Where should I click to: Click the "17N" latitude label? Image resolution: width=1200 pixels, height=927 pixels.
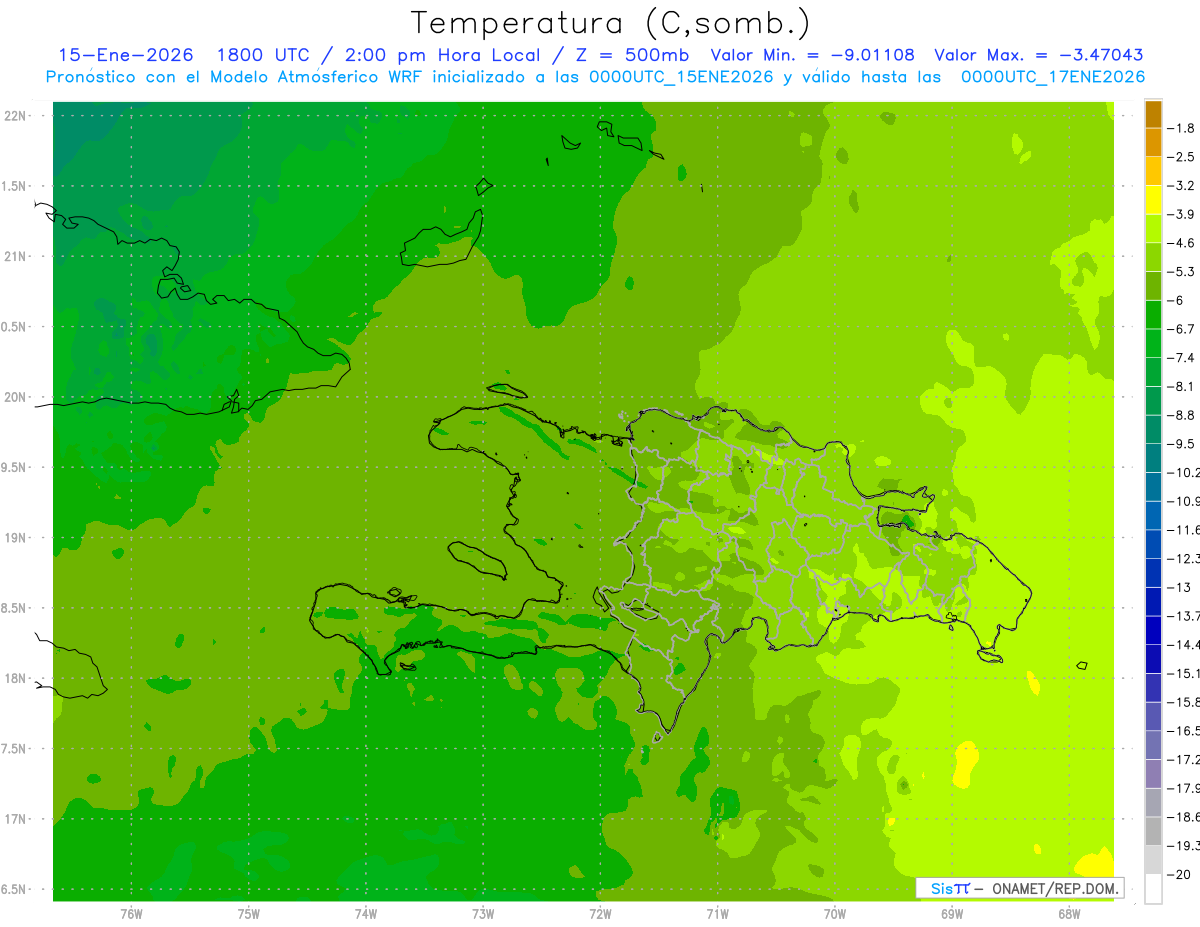[17, 819]
